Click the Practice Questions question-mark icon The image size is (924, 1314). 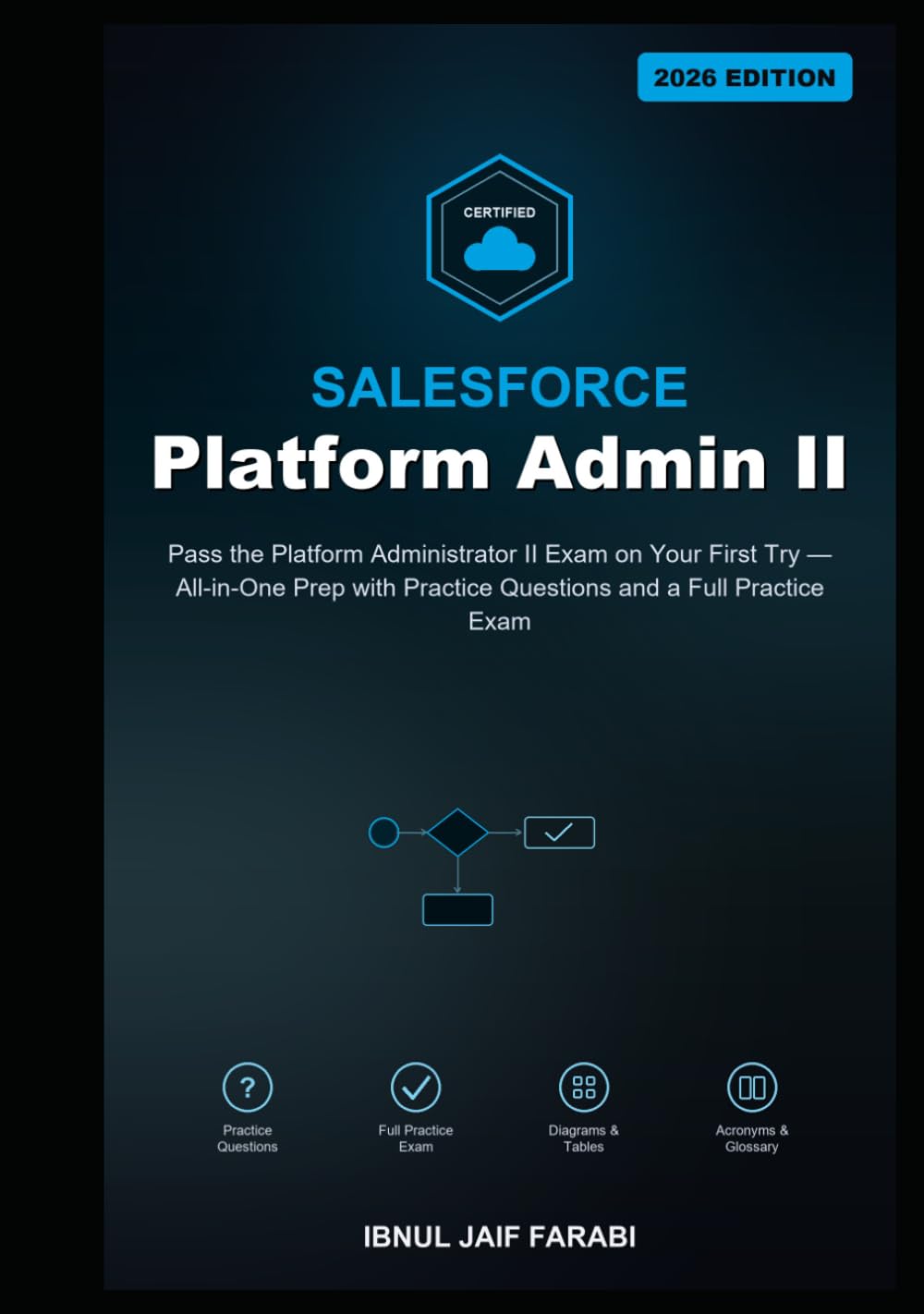[x=248, y=1088]
